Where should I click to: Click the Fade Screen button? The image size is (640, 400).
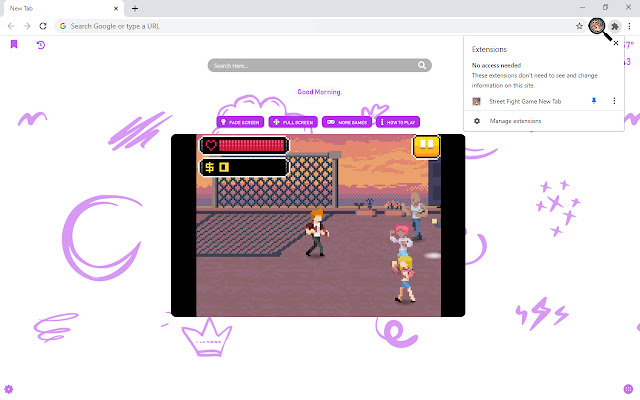[x=240, y=122]
